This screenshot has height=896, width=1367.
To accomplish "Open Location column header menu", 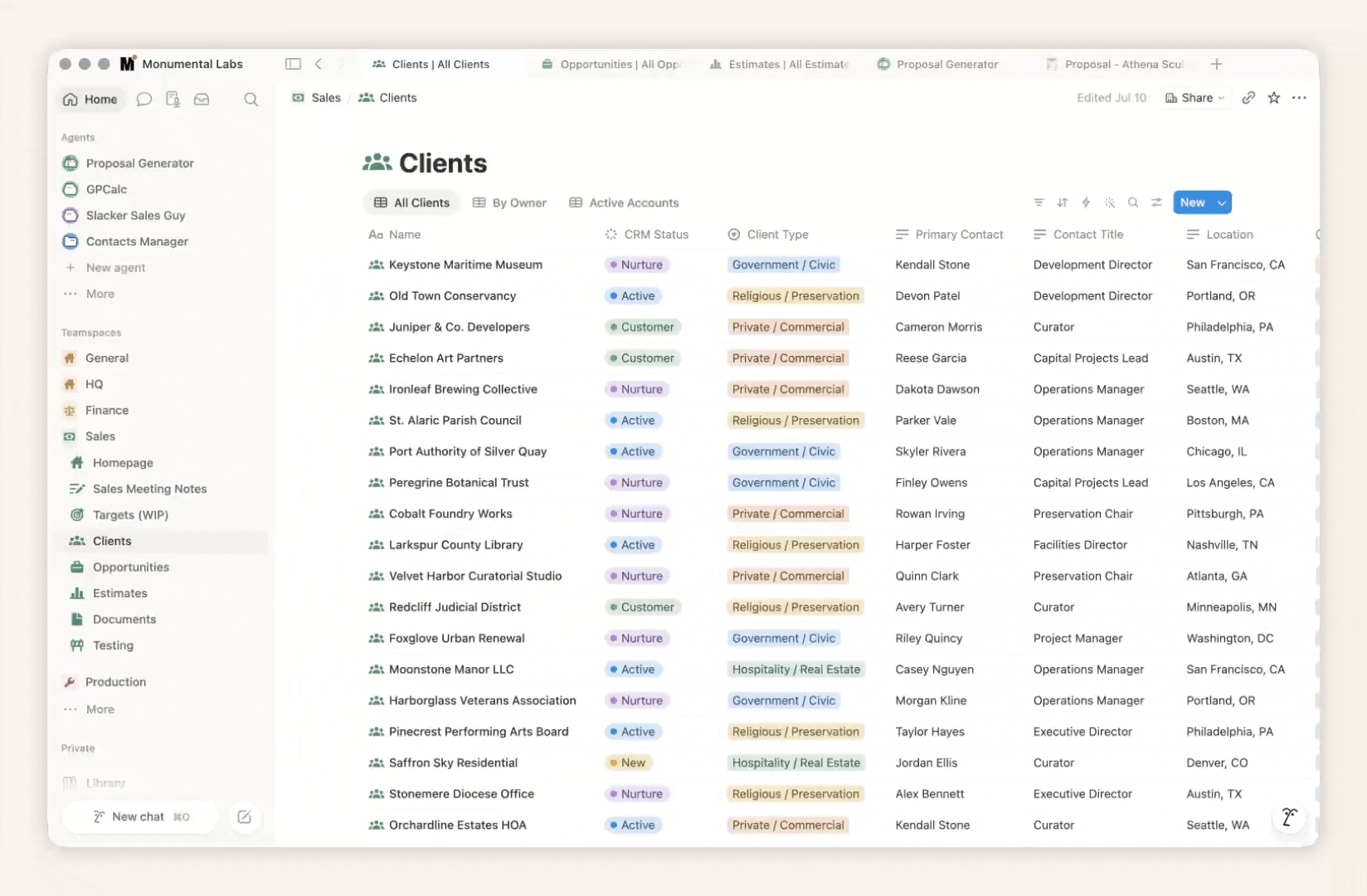I will (x=1220, y=235).
